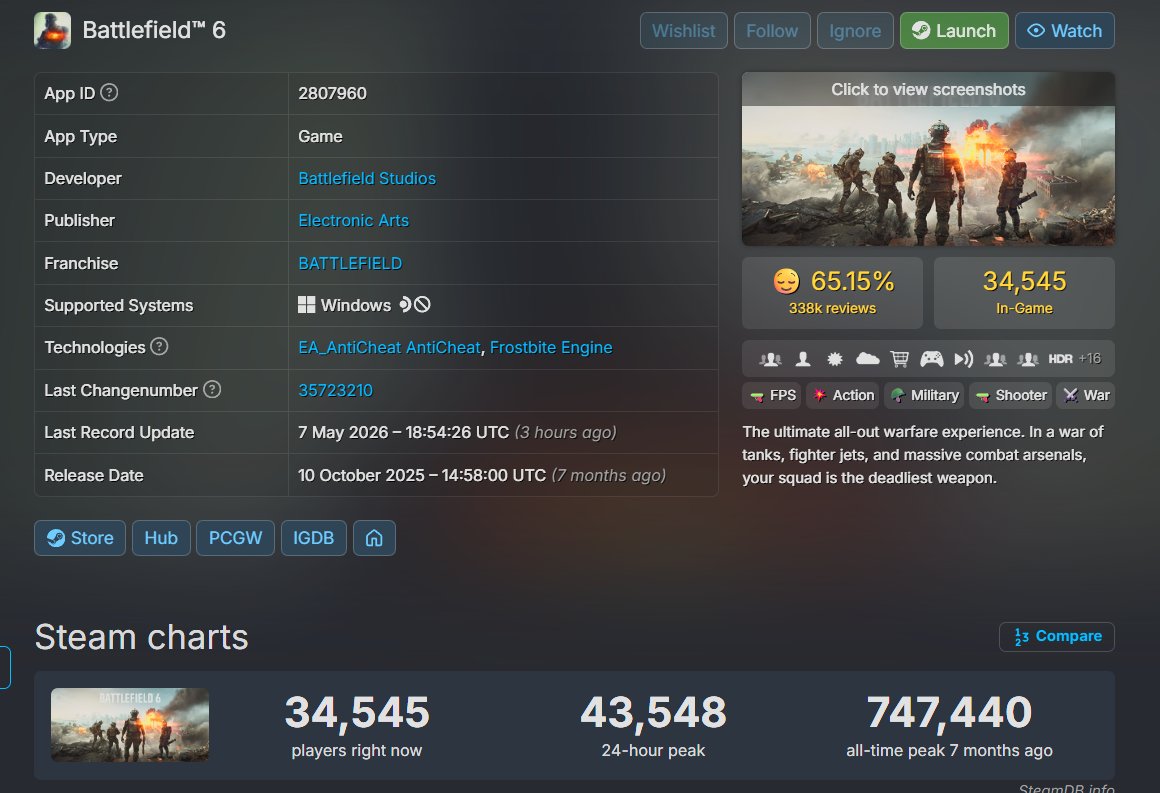The image size is (1160, 793).
Task: Open the Technologies help question mark
Action: click(159, 346)
